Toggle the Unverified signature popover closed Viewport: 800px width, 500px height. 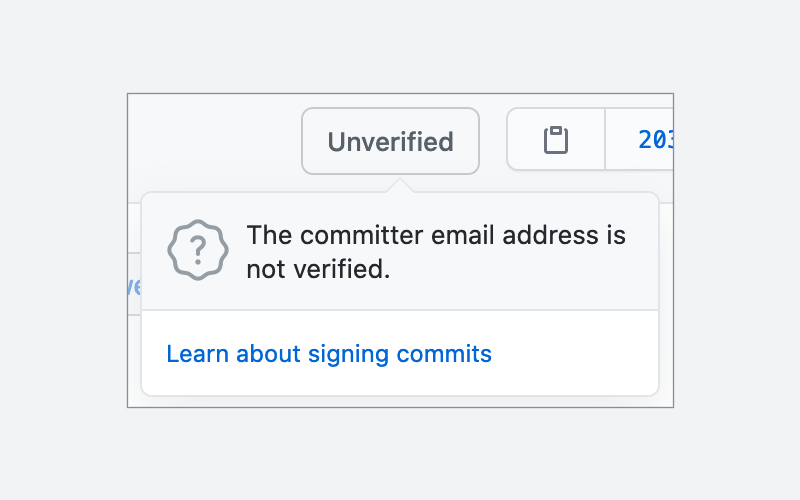point(390,141)
